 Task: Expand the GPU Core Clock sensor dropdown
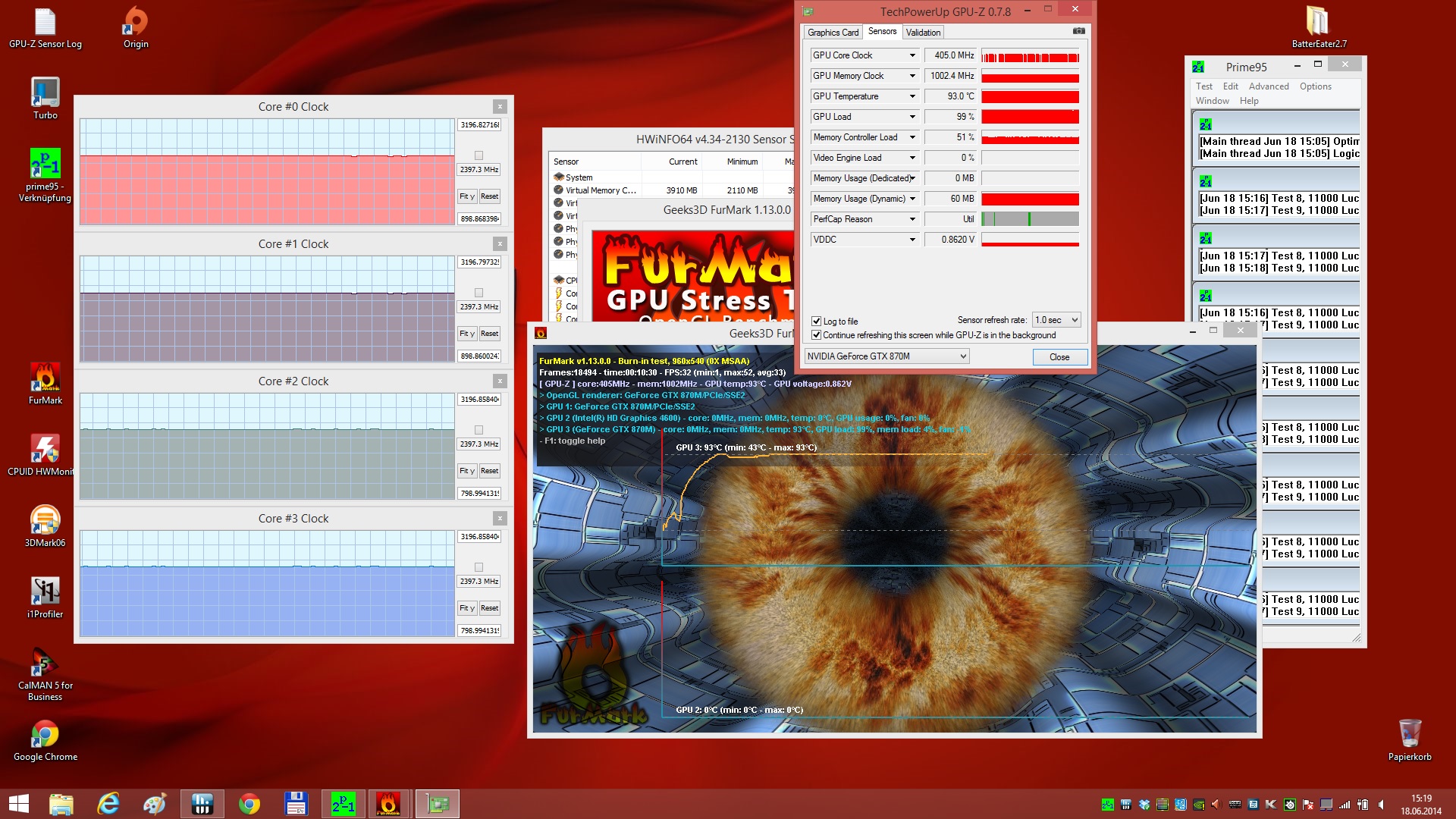(912, 55)
